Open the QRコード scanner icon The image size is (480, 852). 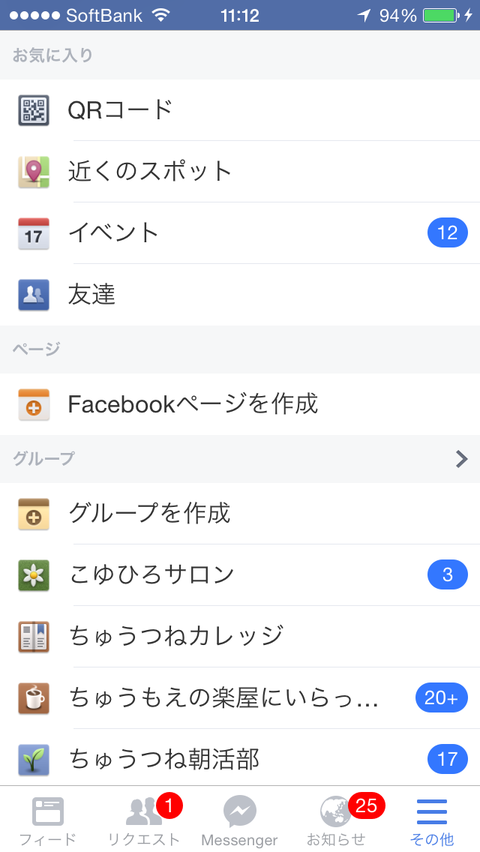click(x=34, y=110)
